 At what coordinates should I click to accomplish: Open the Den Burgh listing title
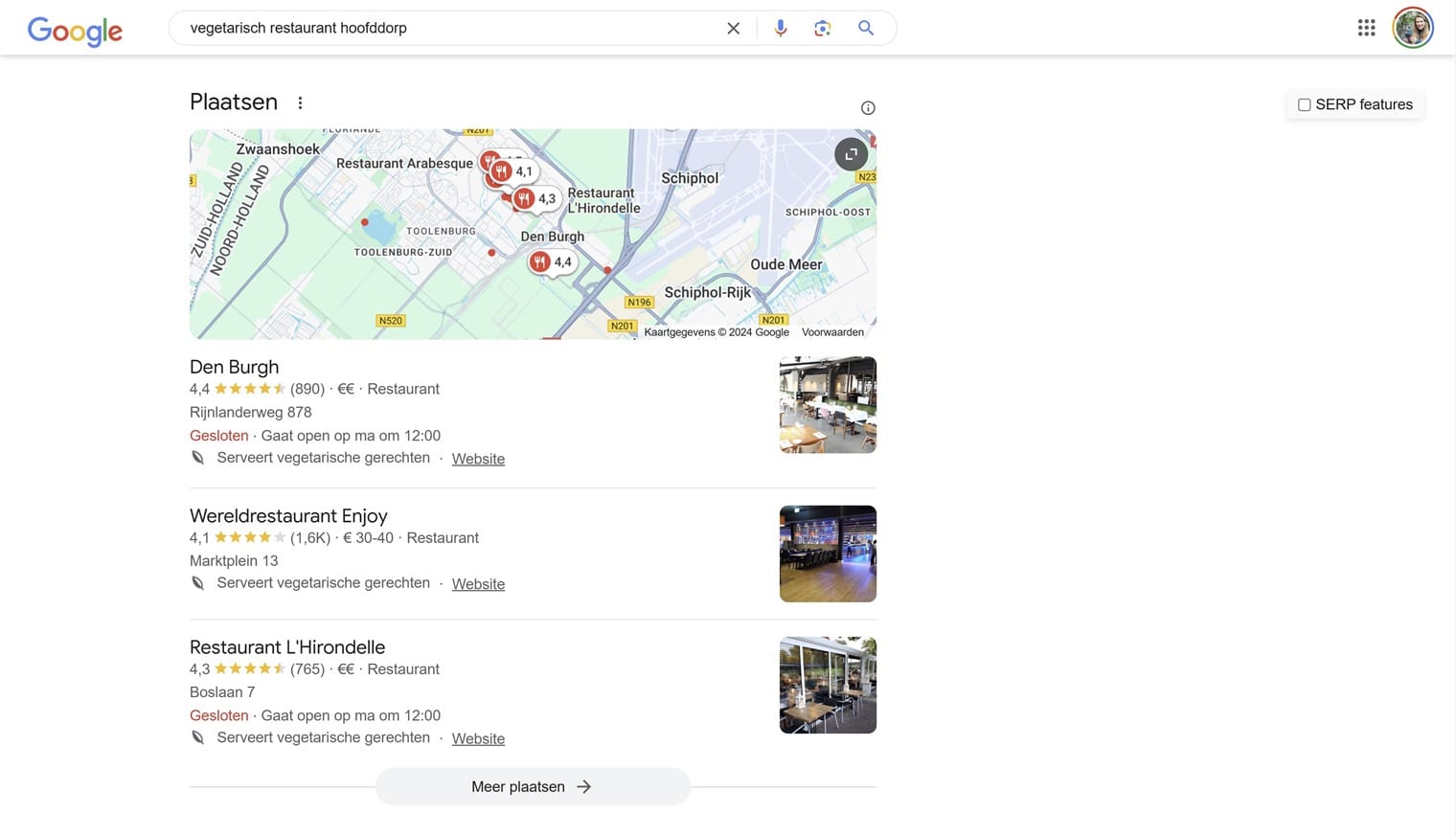pos(235,367)
